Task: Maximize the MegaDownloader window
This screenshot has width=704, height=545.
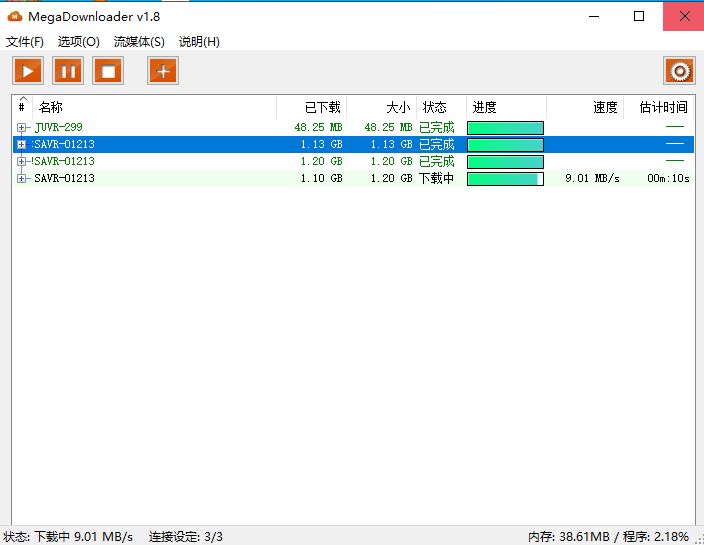Action: click(x=639, y=17)
